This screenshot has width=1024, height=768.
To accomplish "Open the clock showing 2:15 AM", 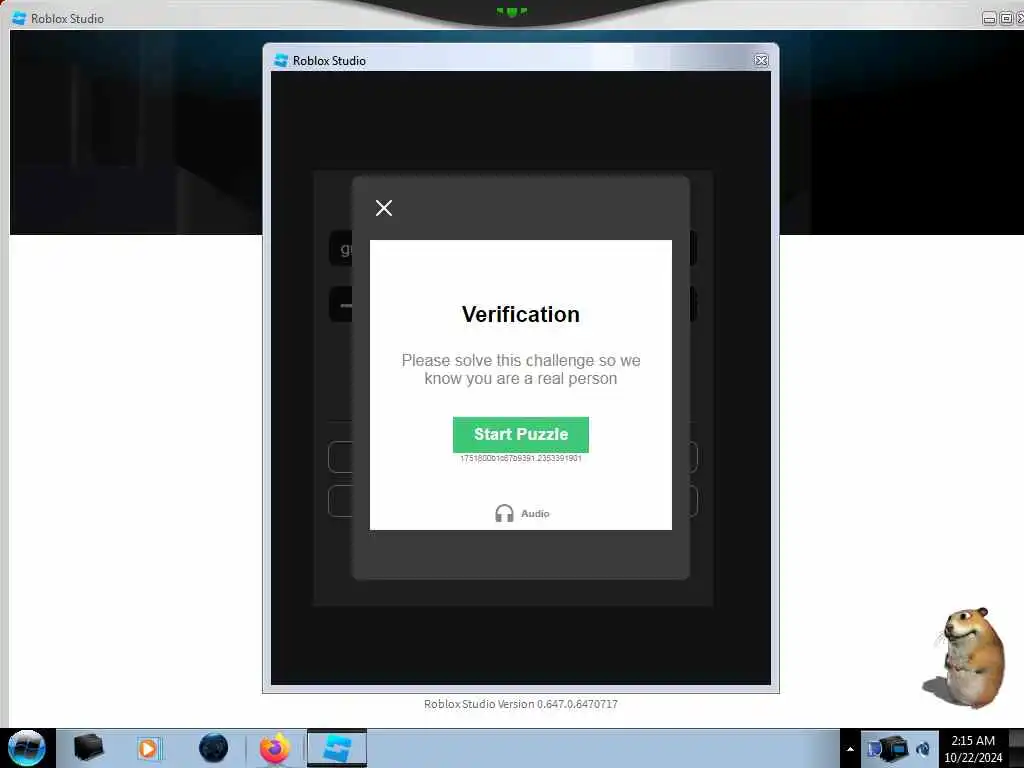I will coord(973,749).
